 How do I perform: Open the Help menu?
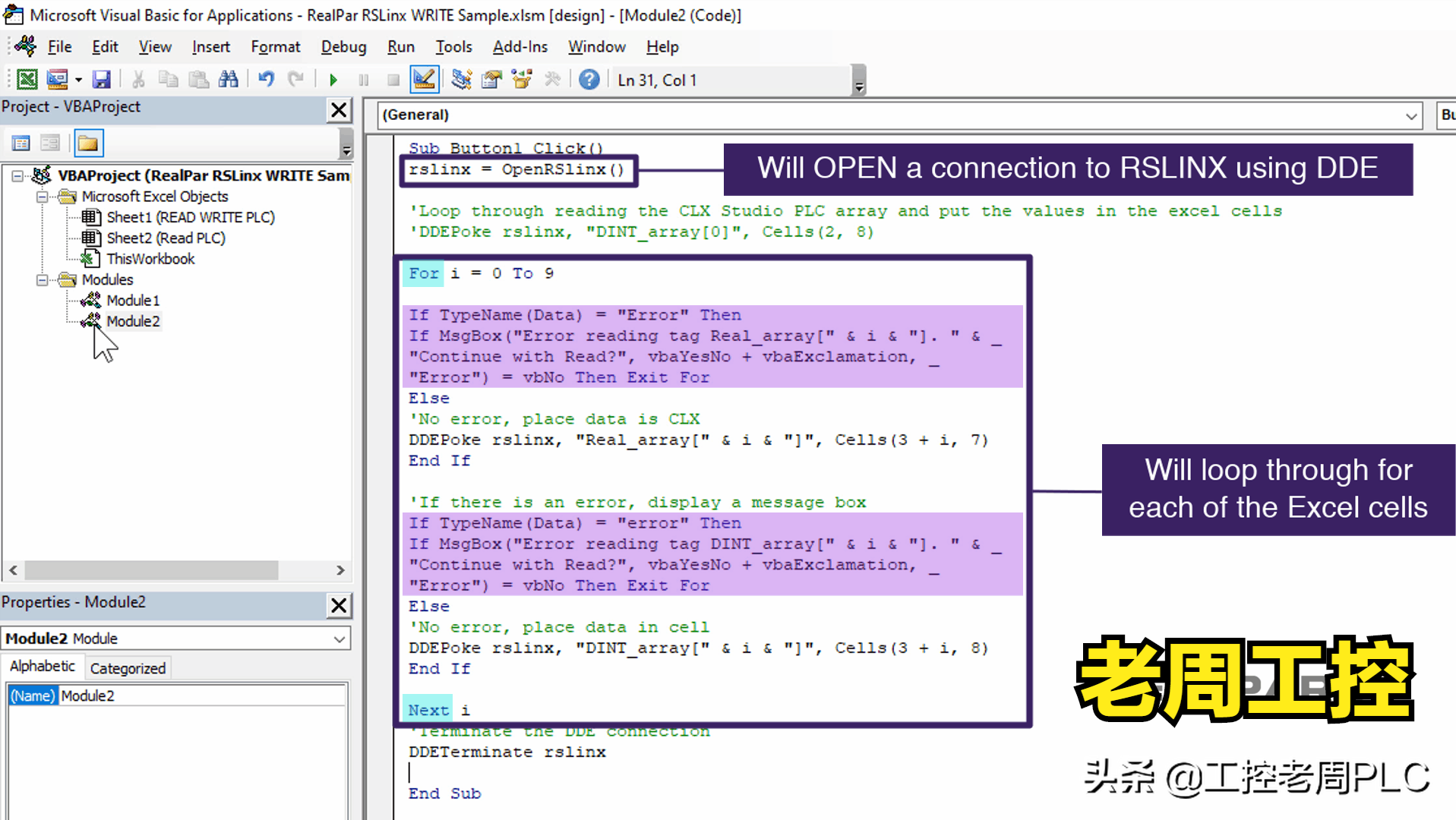pyautogui.click(x=662, y=47)
